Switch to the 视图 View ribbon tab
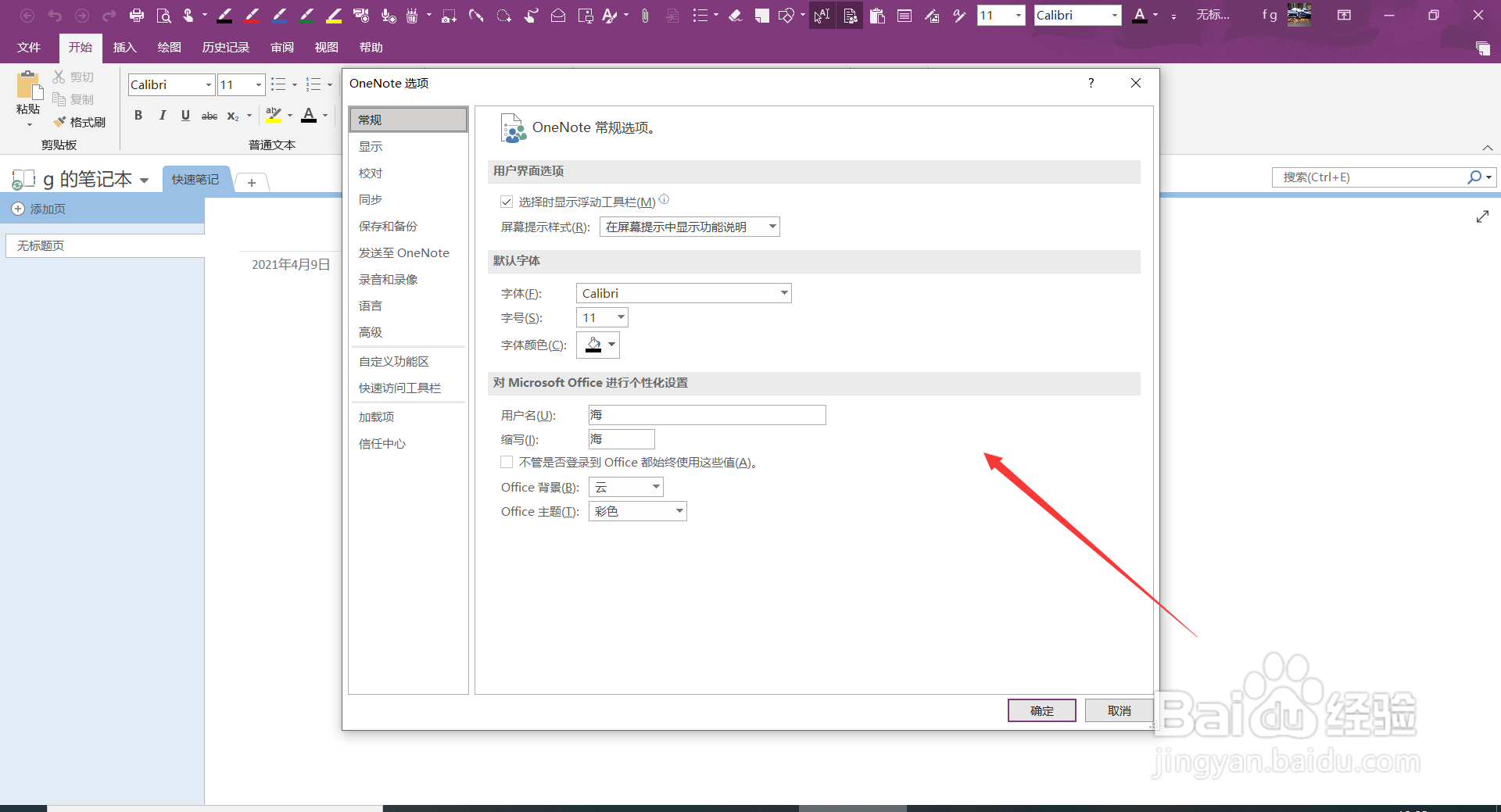 327,48
